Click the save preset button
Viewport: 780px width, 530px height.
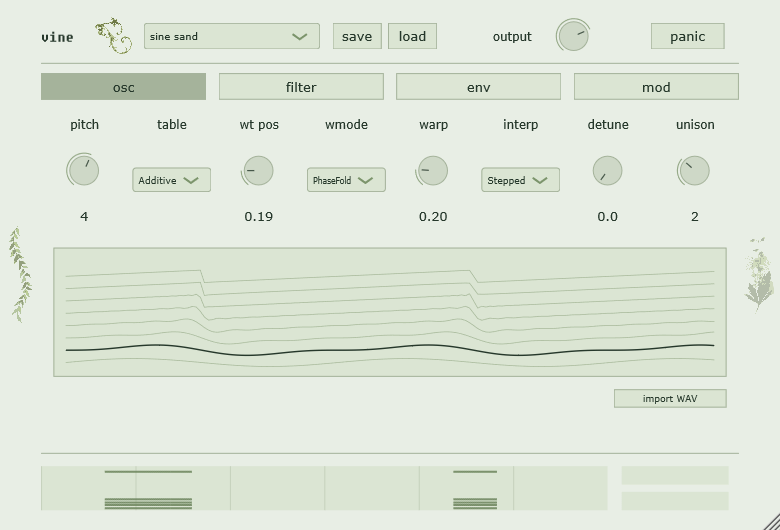pyautogui.click(x=357, y=36)
